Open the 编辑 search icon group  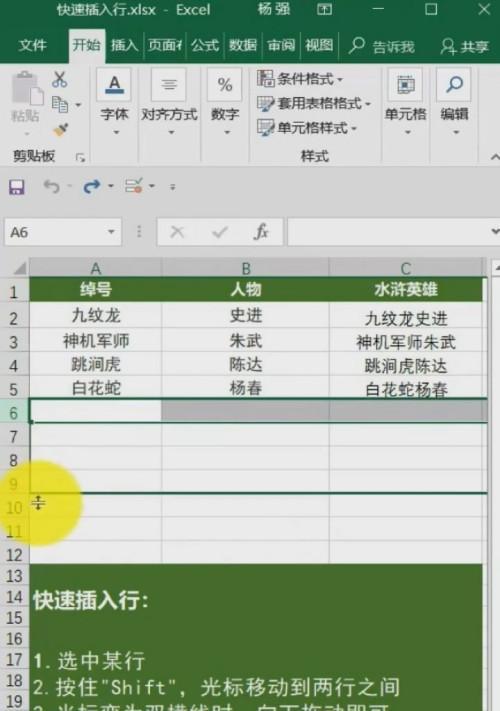coord(454,102)
